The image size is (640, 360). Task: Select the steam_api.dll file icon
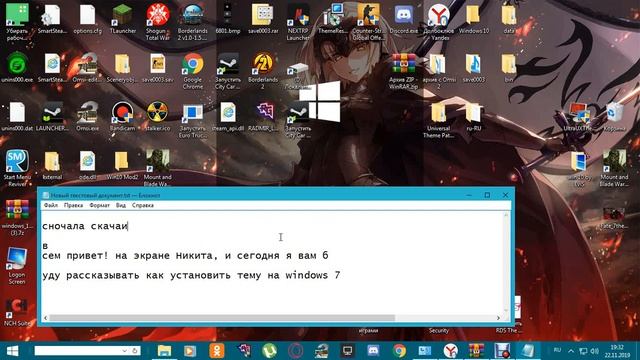228,116
